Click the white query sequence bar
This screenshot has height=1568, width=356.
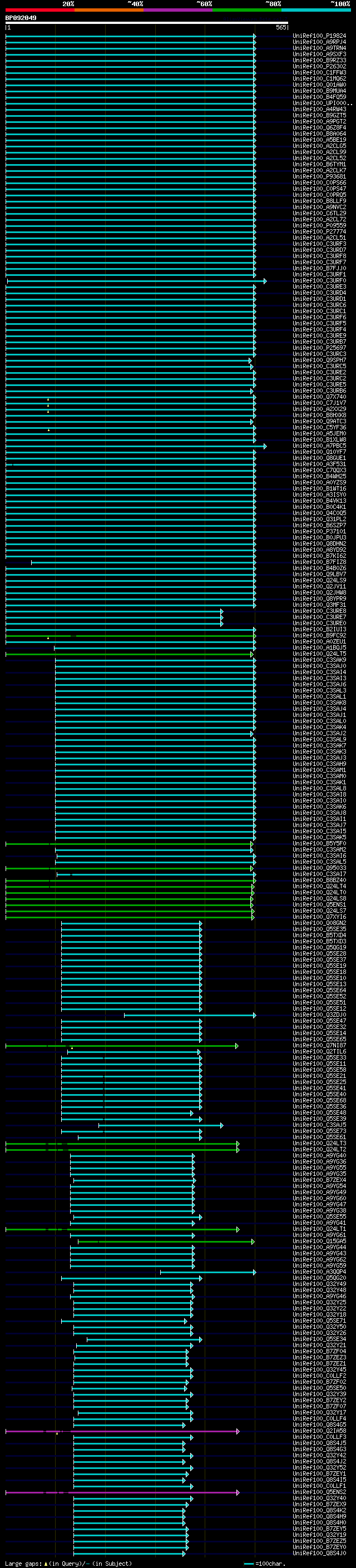(x=147, y=23)
